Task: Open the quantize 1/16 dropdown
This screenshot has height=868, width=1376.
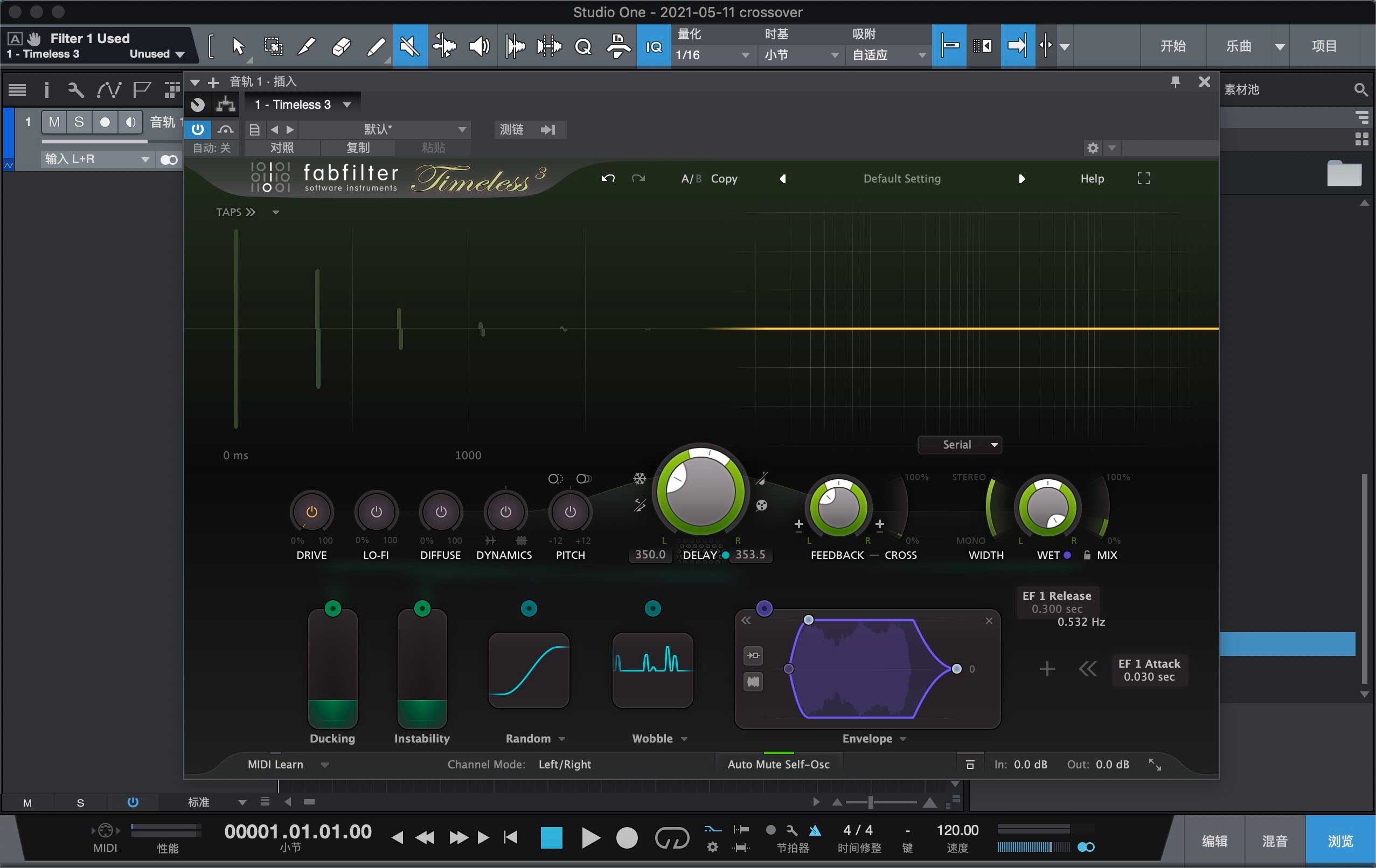Action: [713, 55]
